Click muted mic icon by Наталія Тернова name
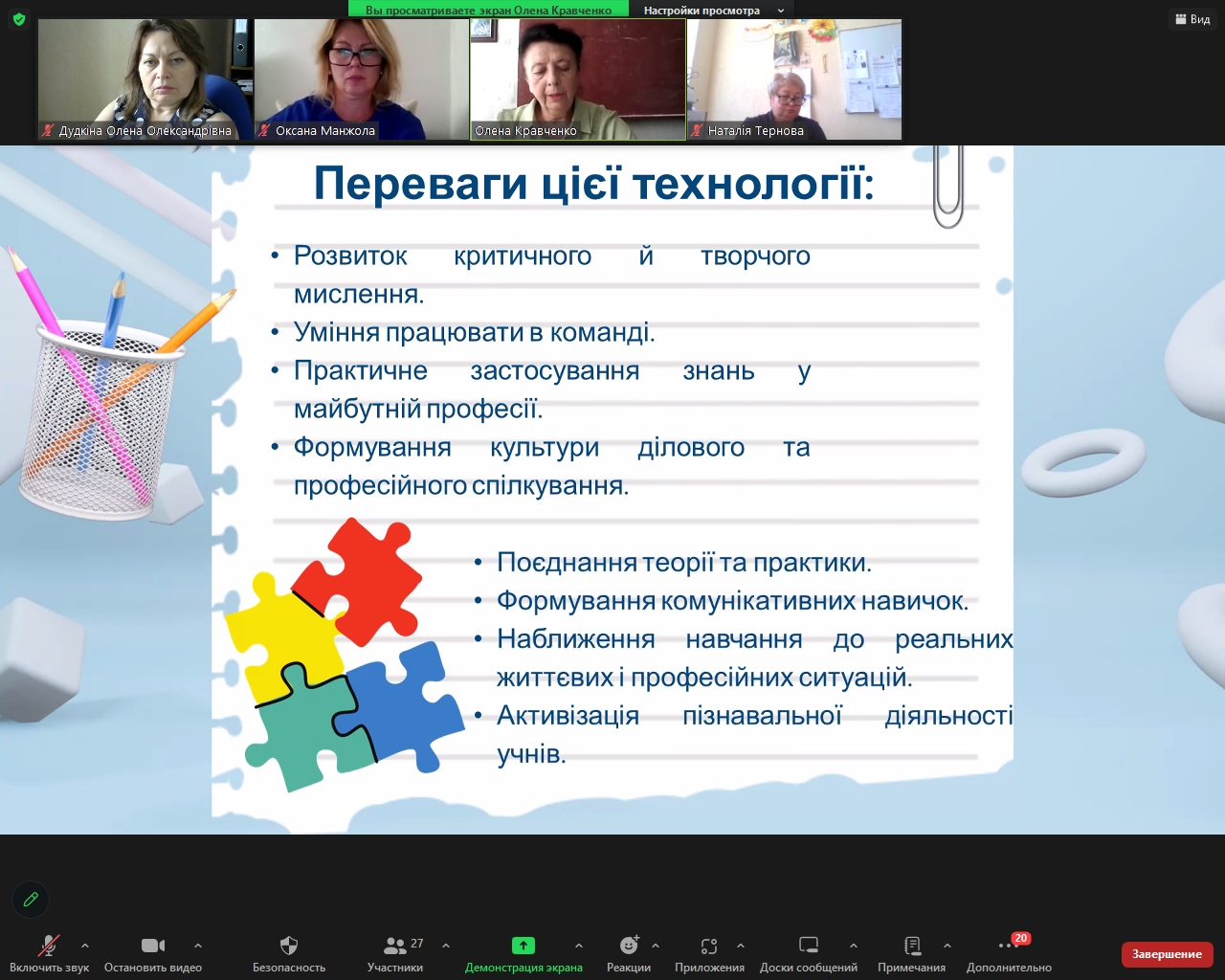 pyautogui.click(x=698, y=130)
